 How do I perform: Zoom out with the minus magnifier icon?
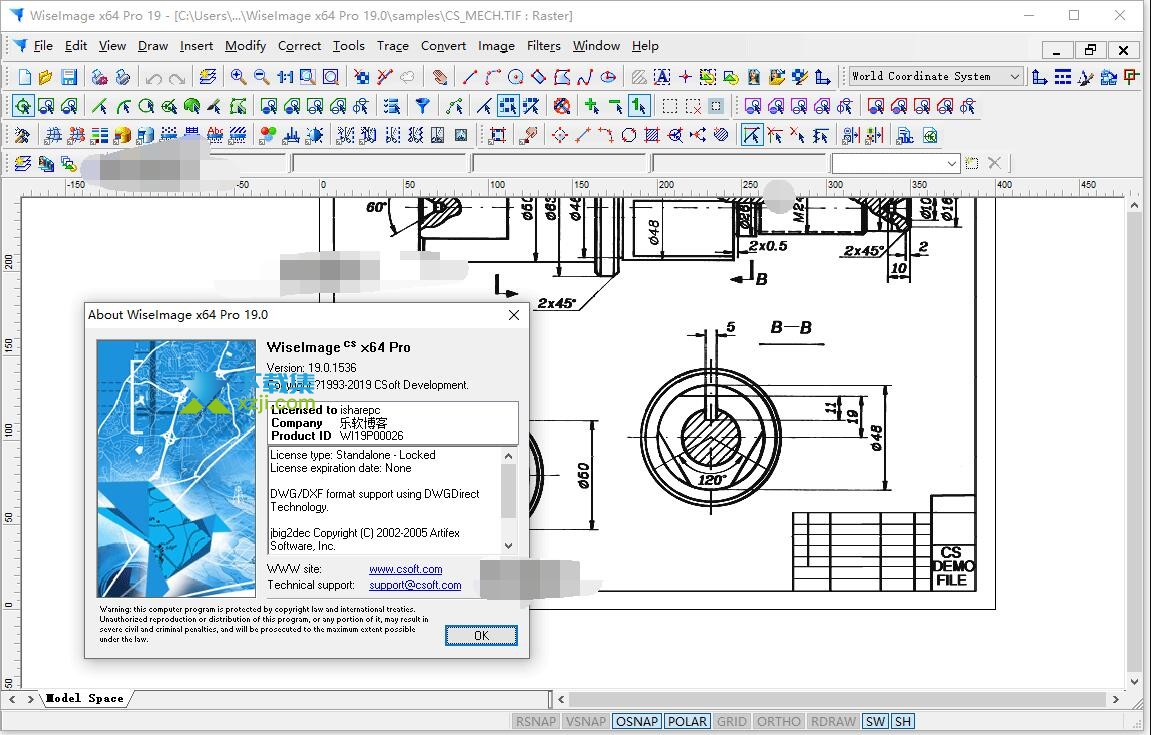261,77
